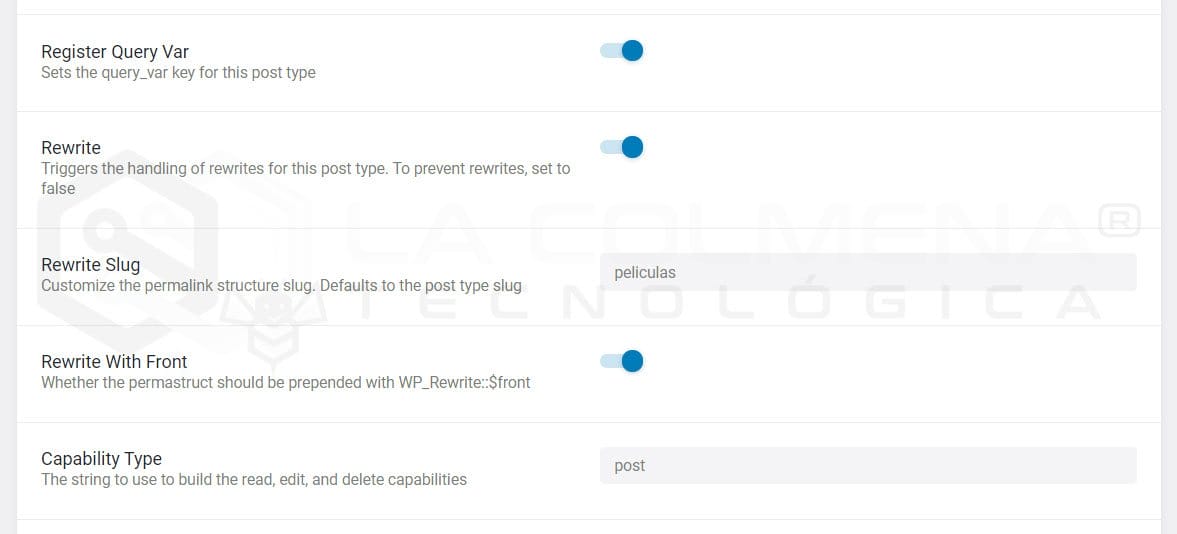The height and width of the screenshot is (534, 1177).
Task: Toggle the Register Query Var switch
Action: (x=621, y=51)
